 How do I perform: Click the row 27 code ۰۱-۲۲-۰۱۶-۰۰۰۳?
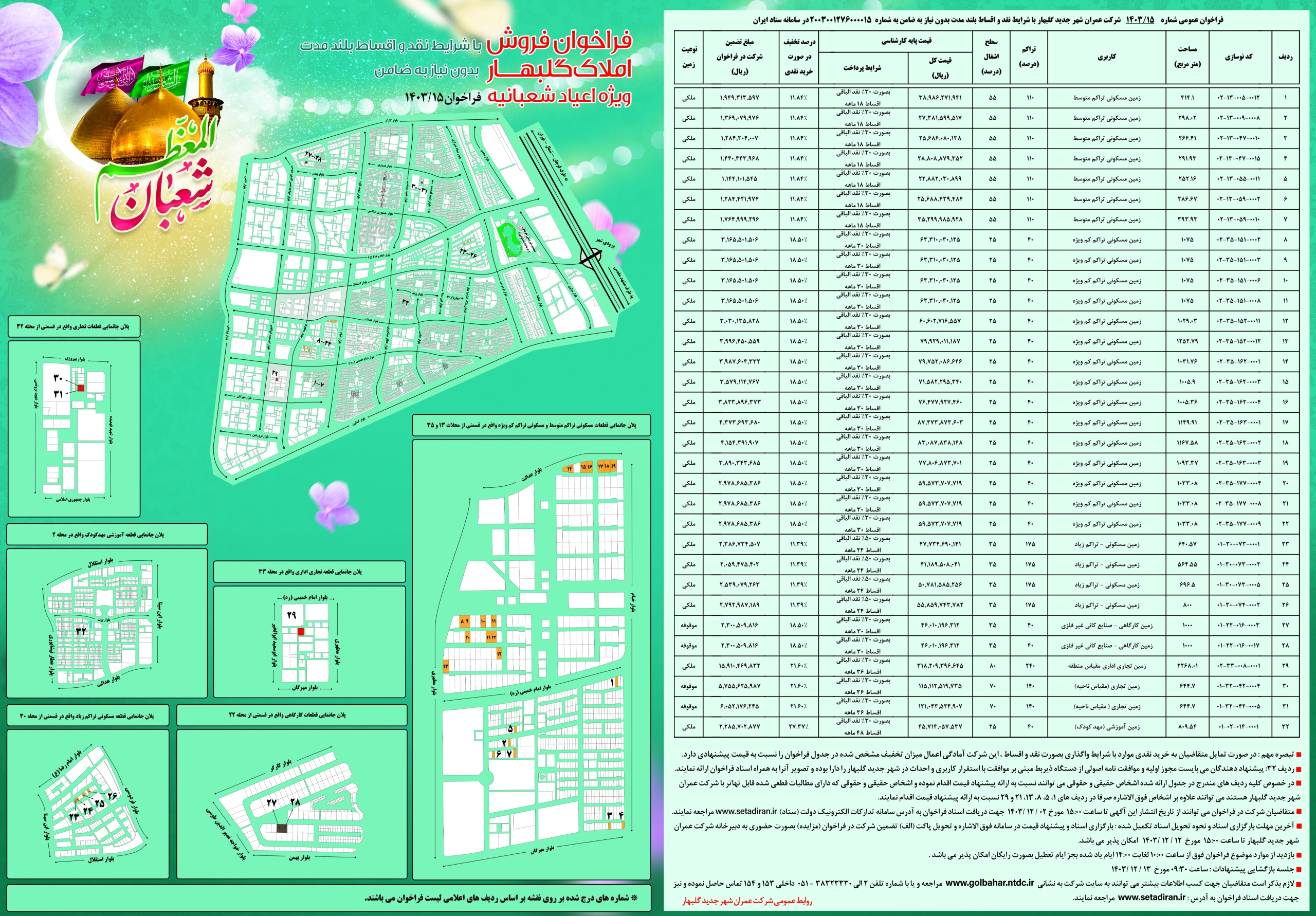coord(1238,626)
